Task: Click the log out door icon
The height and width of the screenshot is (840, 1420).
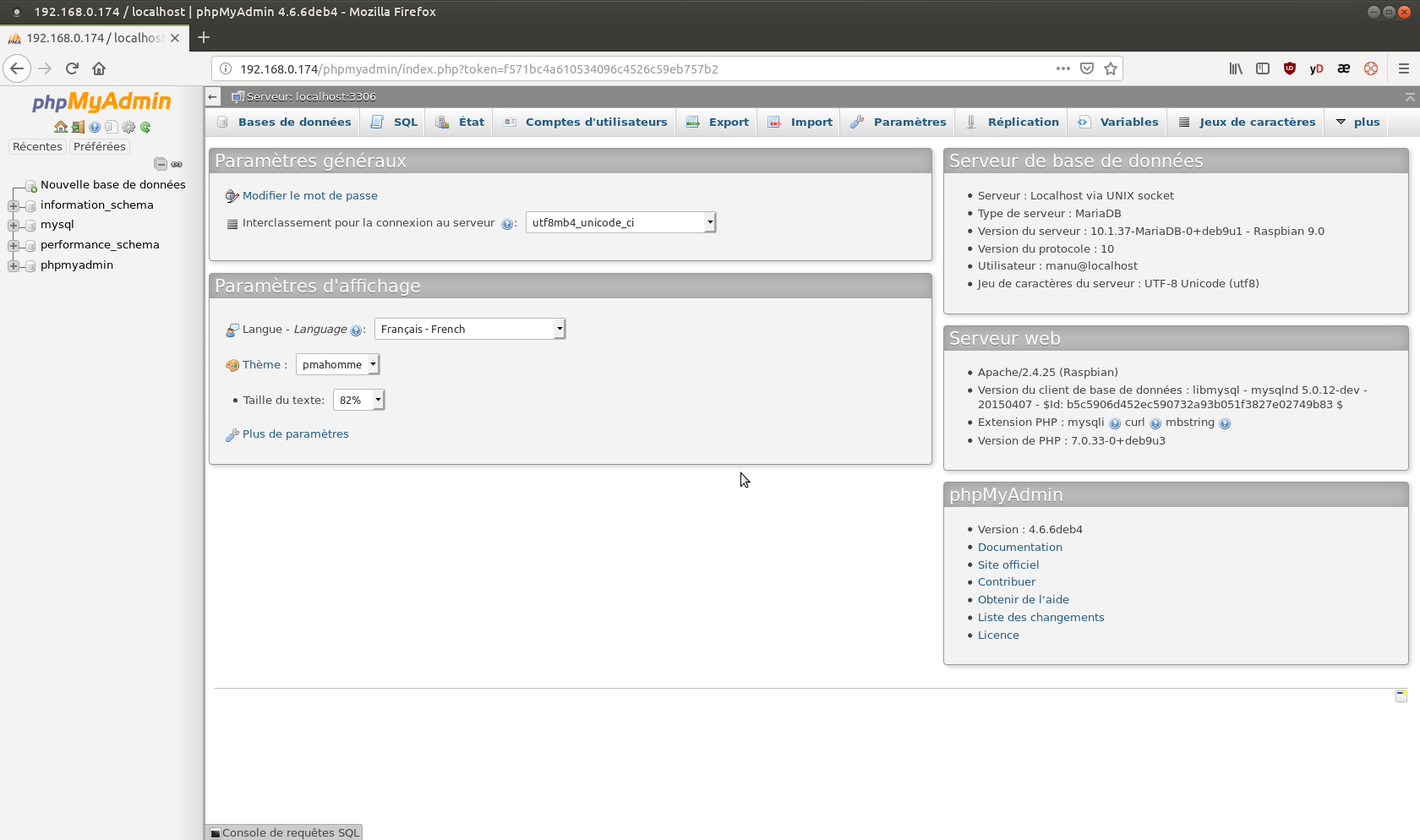Action: [x=78, y=128]
